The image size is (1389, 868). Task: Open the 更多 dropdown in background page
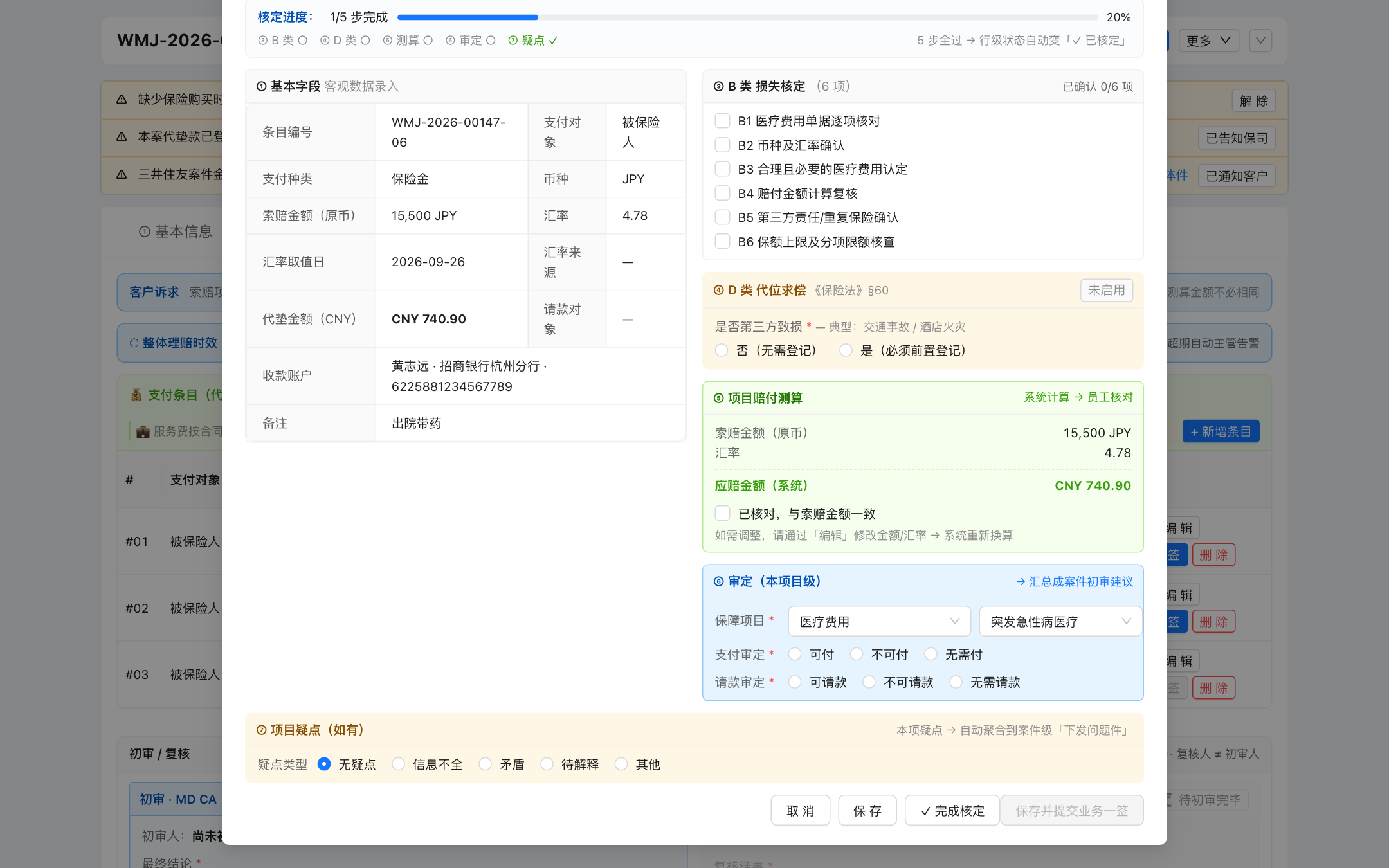coord(1208,41)
